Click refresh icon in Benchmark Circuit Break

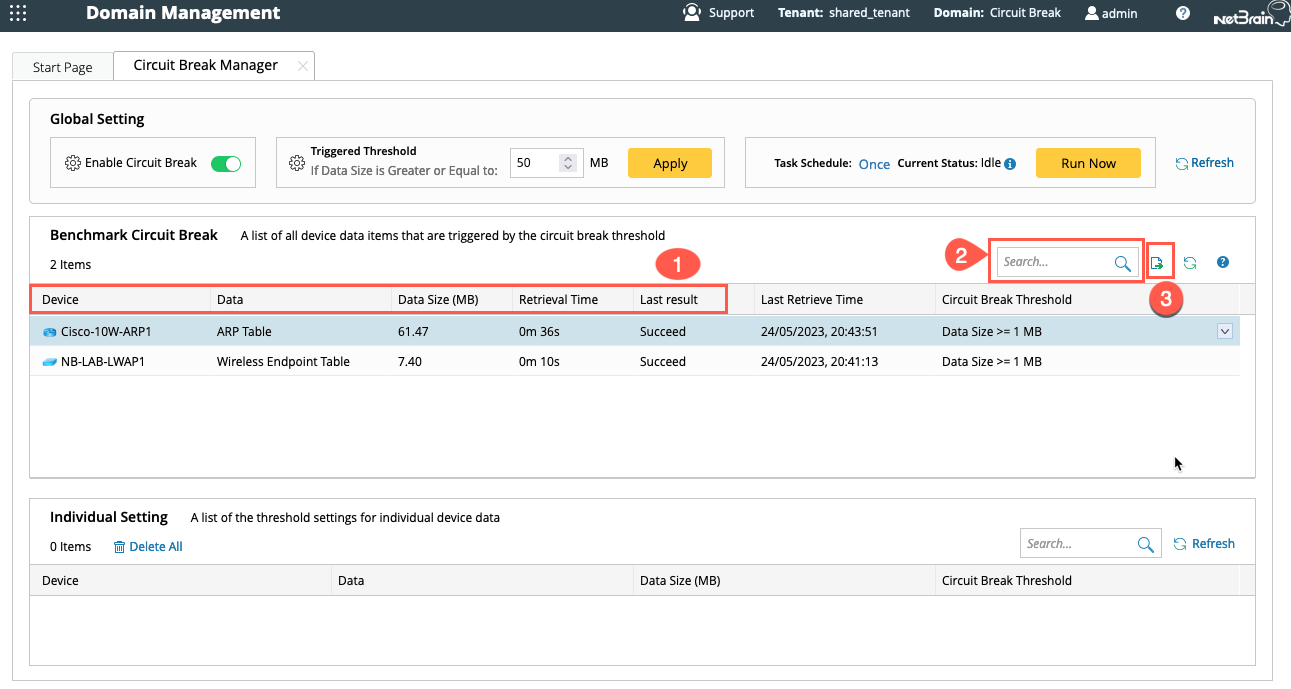click(1190, 263)
